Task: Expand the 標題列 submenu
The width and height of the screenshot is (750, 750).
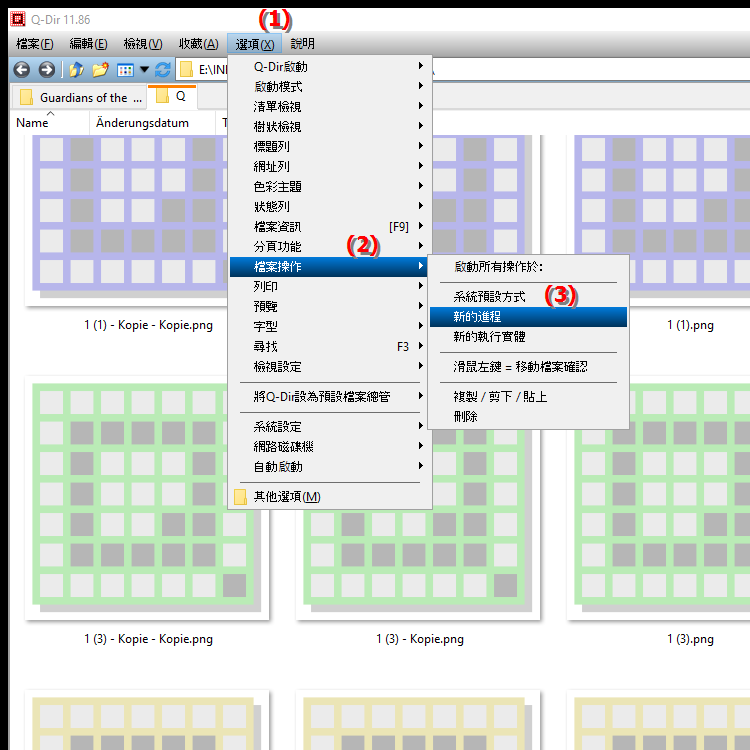Action: [330, 146]
